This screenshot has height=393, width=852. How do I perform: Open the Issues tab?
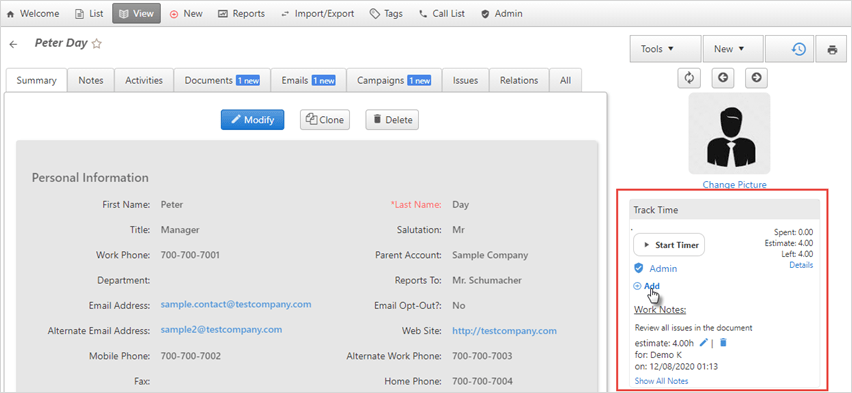pyautogui.click(x=466, y=80)
